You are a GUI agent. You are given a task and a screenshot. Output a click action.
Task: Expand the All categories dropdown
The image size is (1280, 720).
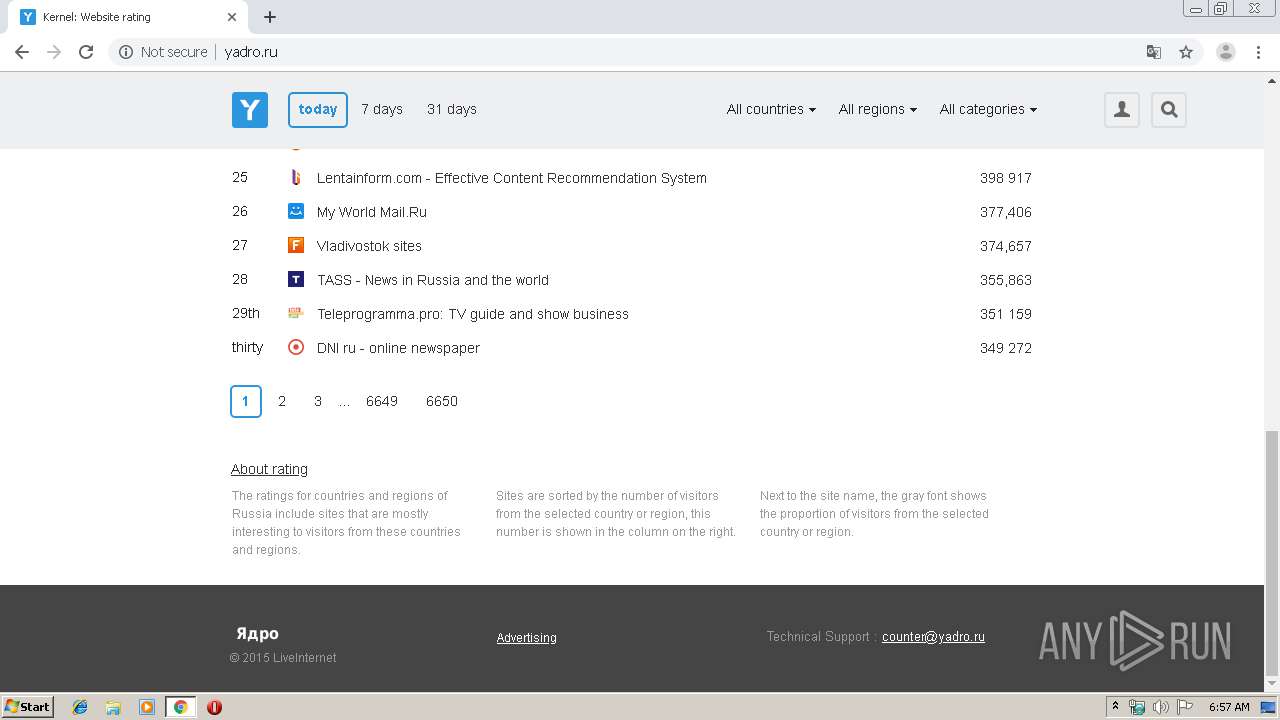coord(988,109)
